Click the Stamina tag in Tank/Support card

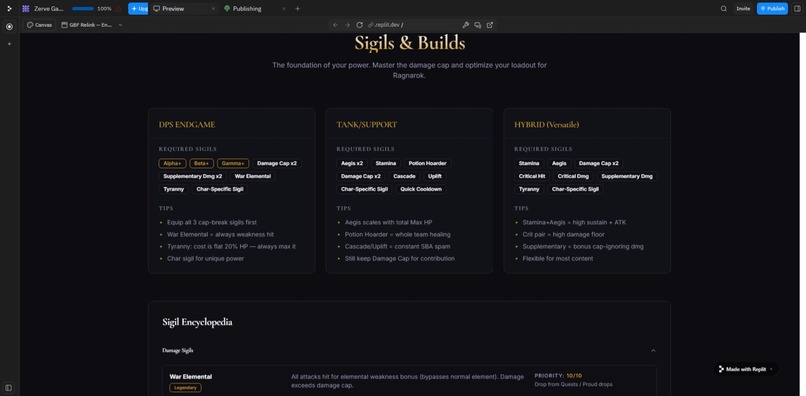(x=386, y=163)
